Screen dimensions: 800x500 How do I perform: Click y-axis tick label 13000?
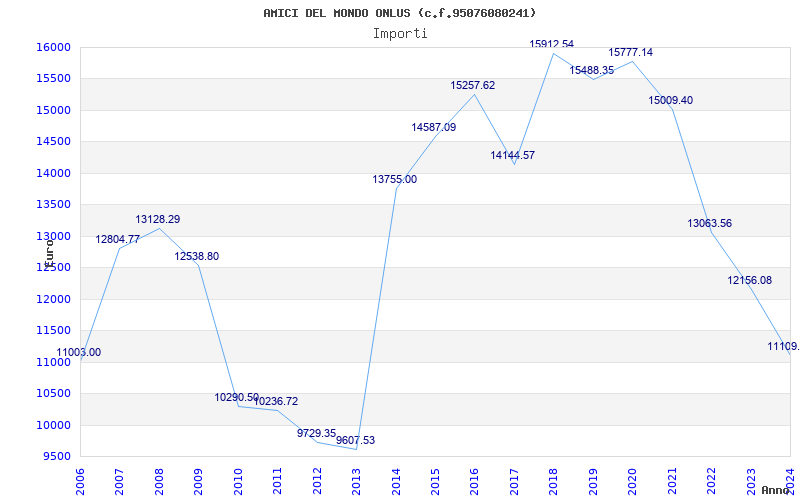53,236
